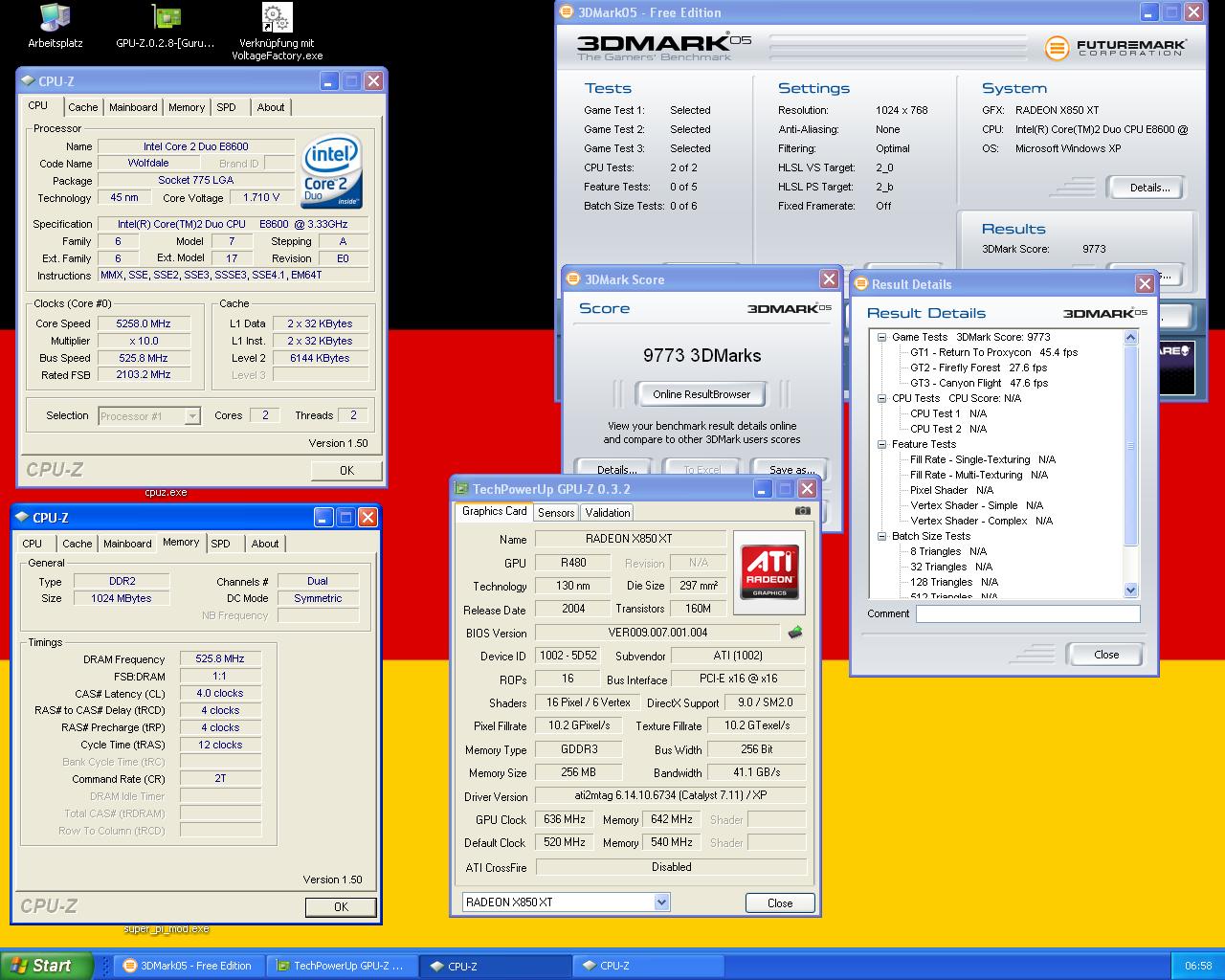
Task: Click the DRAM Frequency 525.8 MHz value
Action: (x=220, y=659)
